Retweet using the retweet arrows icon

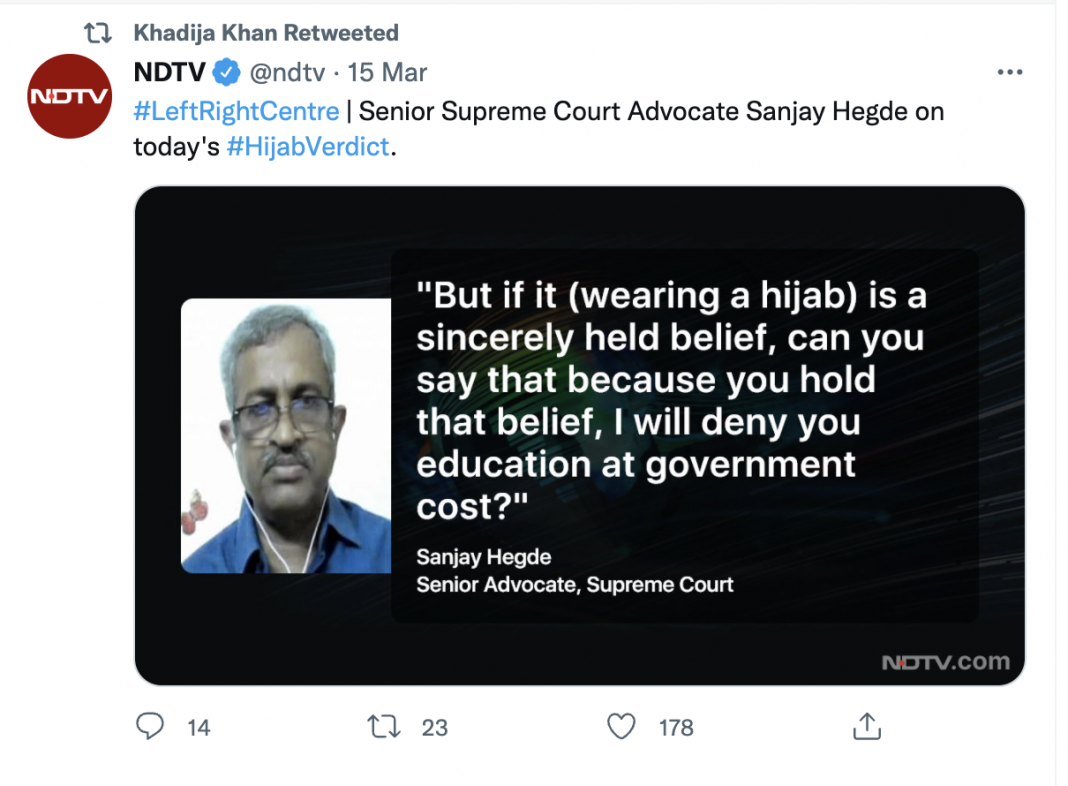coord(385,727)
